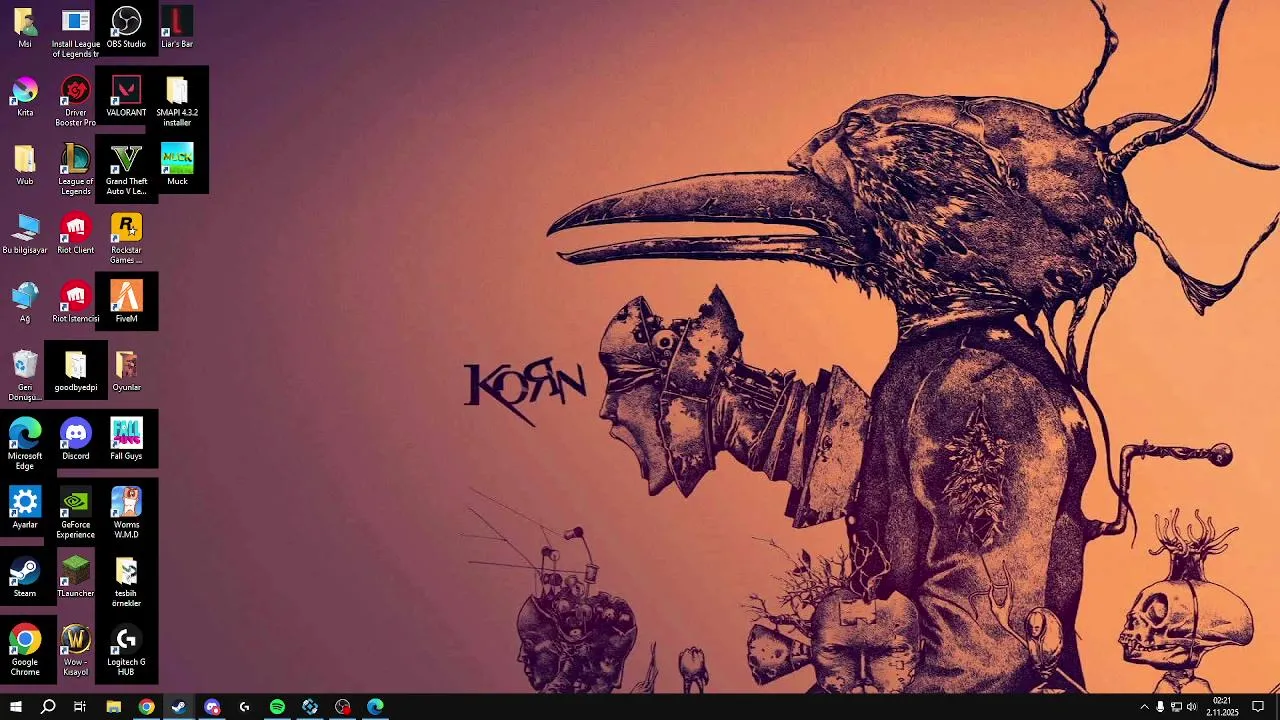Click the microphone tray icon

tap(1160, 707)
